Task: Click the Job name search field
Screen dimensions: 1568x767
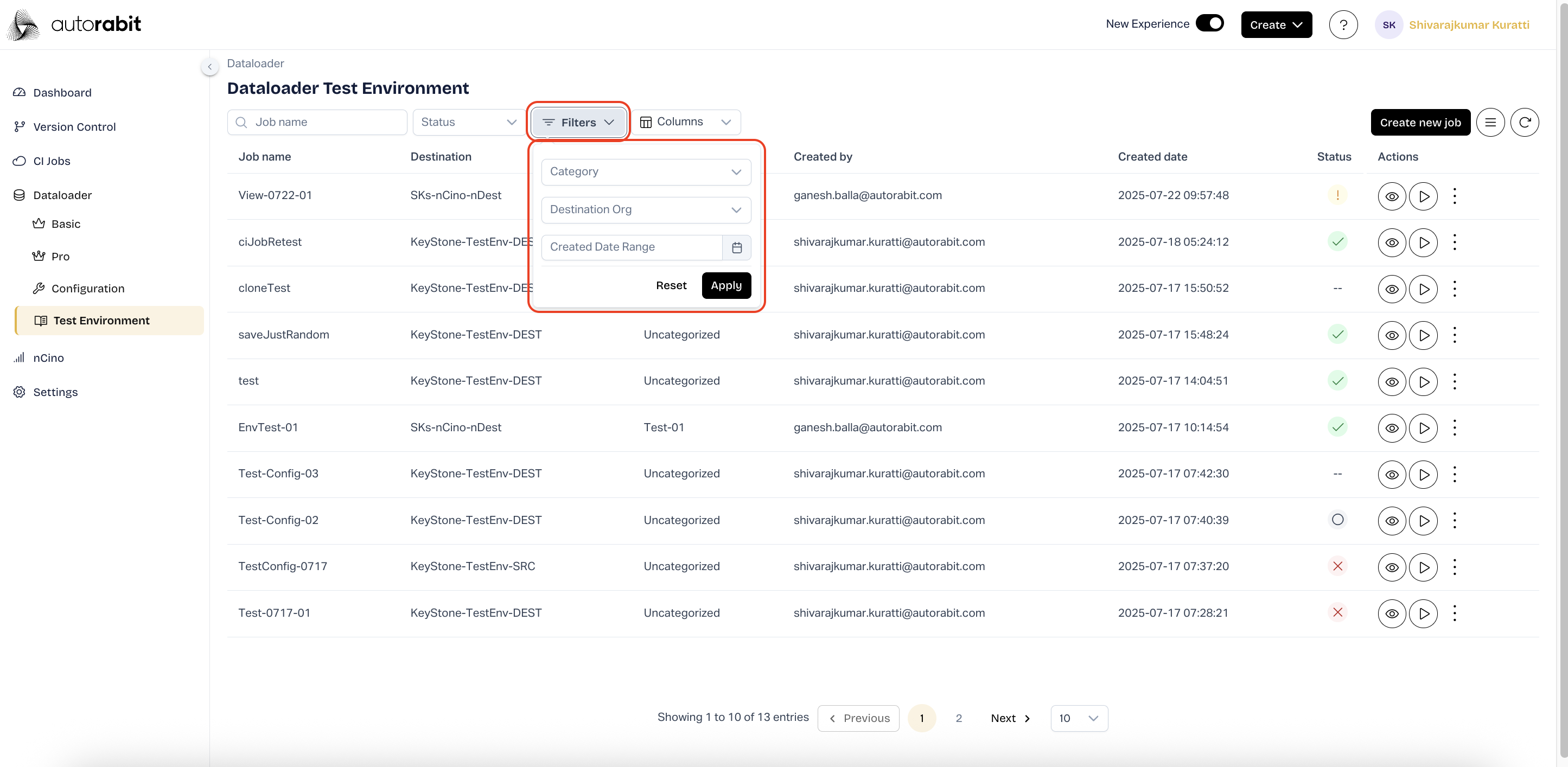Action: point(317,123)
